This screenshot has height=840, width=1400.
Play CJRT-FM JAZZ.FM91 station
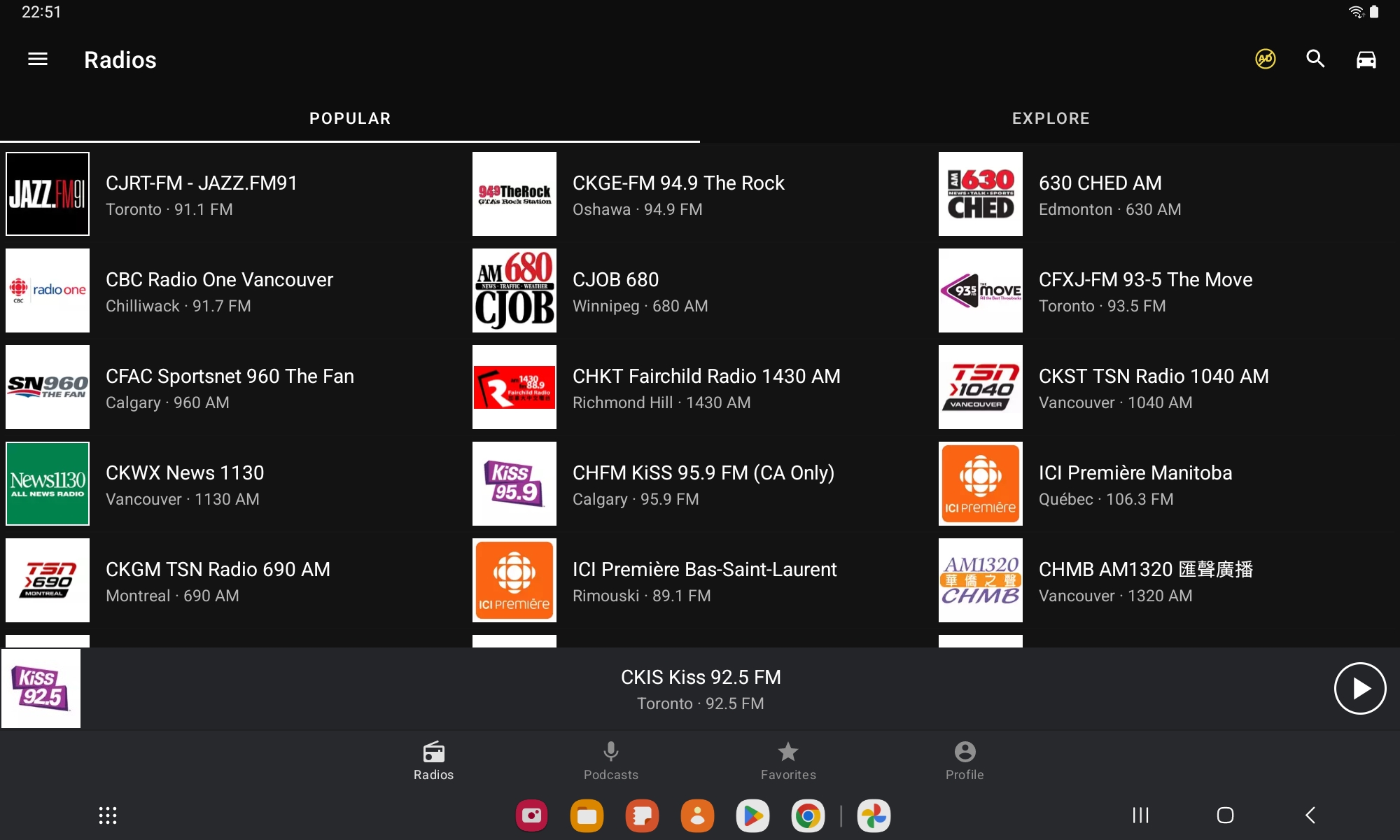coord(202,195)
